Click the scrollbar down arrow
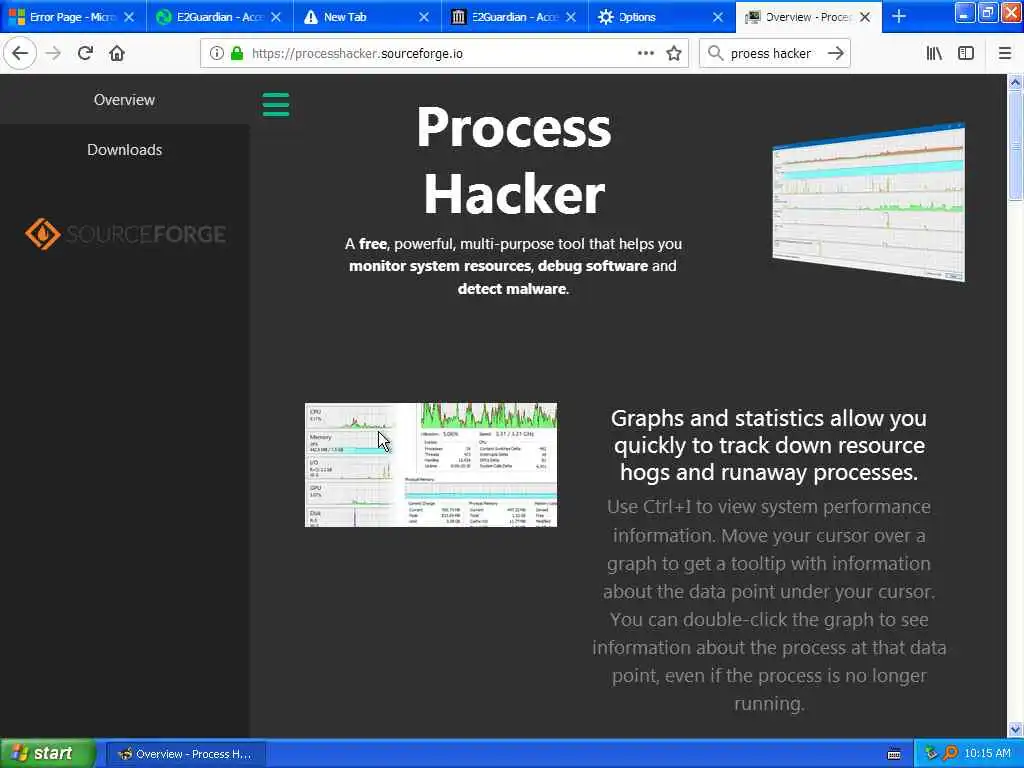1024x768 pixels. coord(1015,729)
